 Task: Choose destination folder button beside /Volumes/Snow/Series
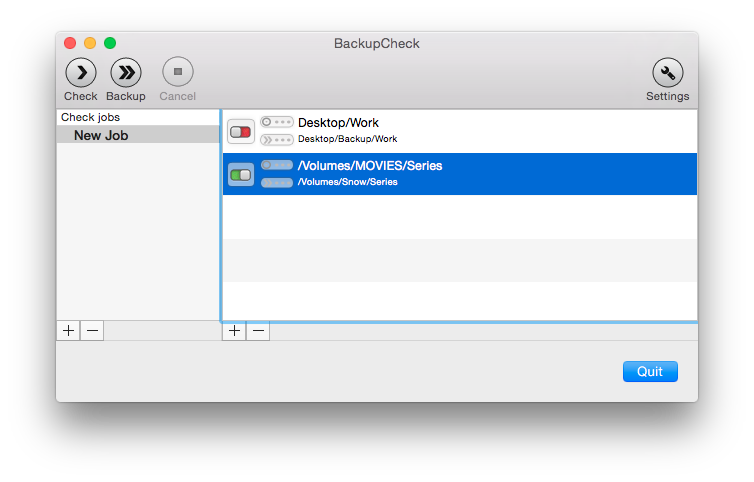tap(276, 183)
